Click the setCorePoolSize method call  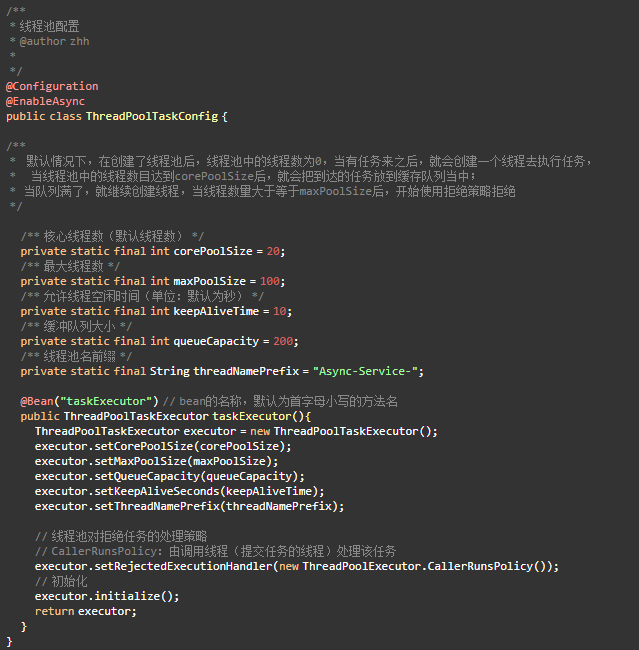coord(144,446)
